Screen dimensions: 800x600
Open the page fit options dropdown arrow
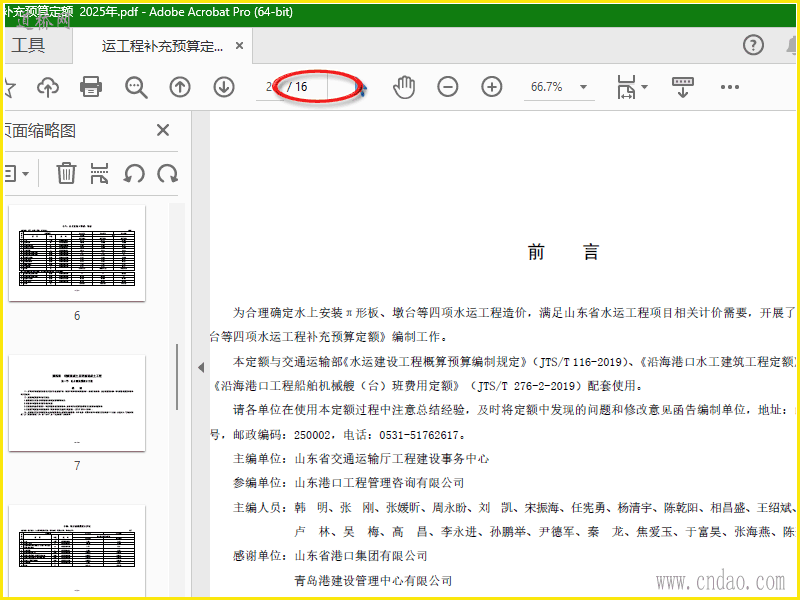pyautogui.click(x=644, y=87)
